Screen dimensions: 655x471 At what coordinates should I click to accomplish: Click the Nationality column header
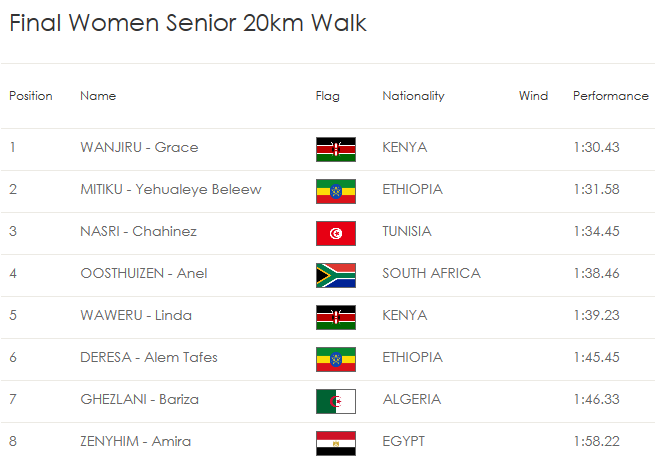[414, 96]
